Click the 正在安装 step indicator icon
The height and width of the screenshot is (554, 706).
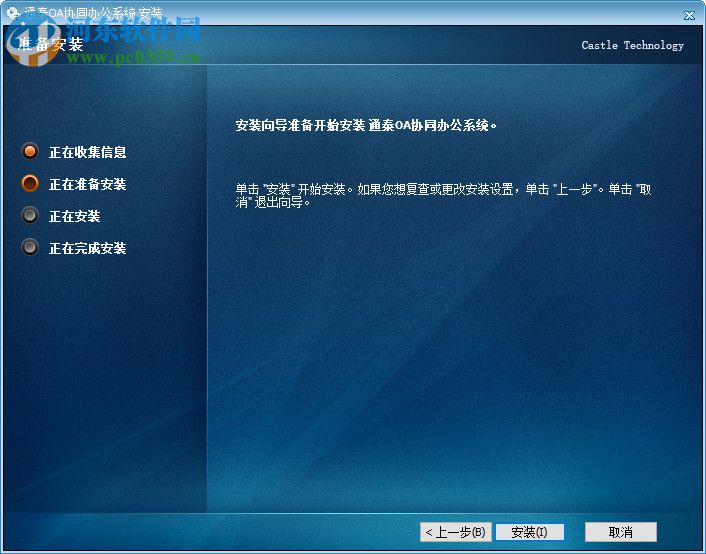30,215
